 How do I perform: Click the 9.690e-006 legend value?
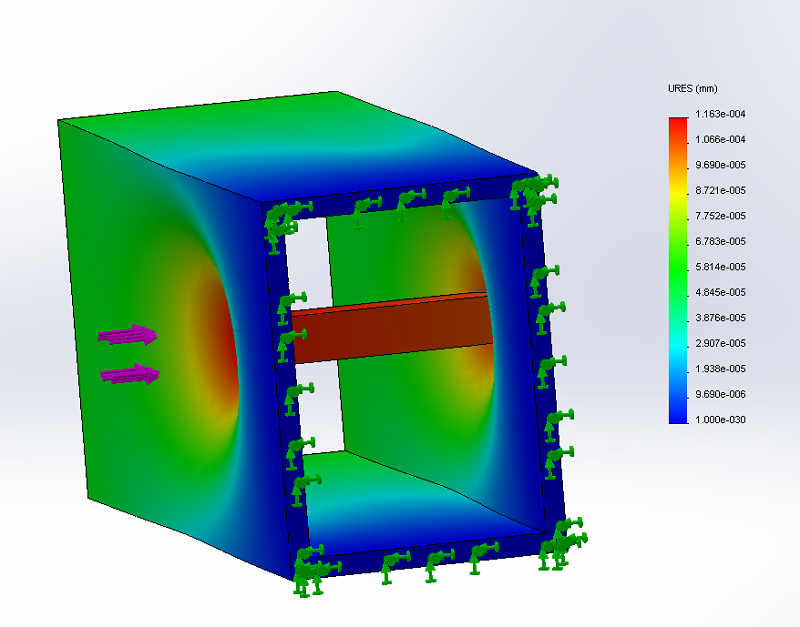[720, 394]
